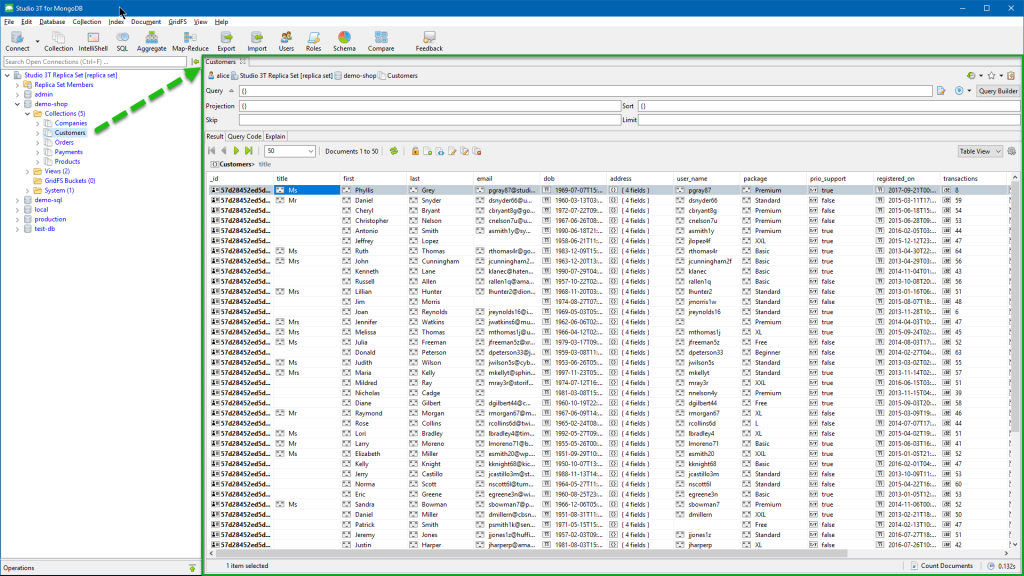Expand the Replica Set Members node
Image resolution: width=1024 pixels, height=576 pixels.
18,85
